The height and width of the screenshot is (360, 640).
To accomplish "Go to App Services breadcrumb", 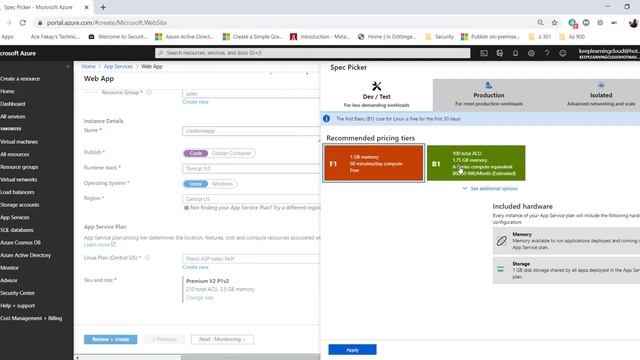I will click(x=118, y=66).
